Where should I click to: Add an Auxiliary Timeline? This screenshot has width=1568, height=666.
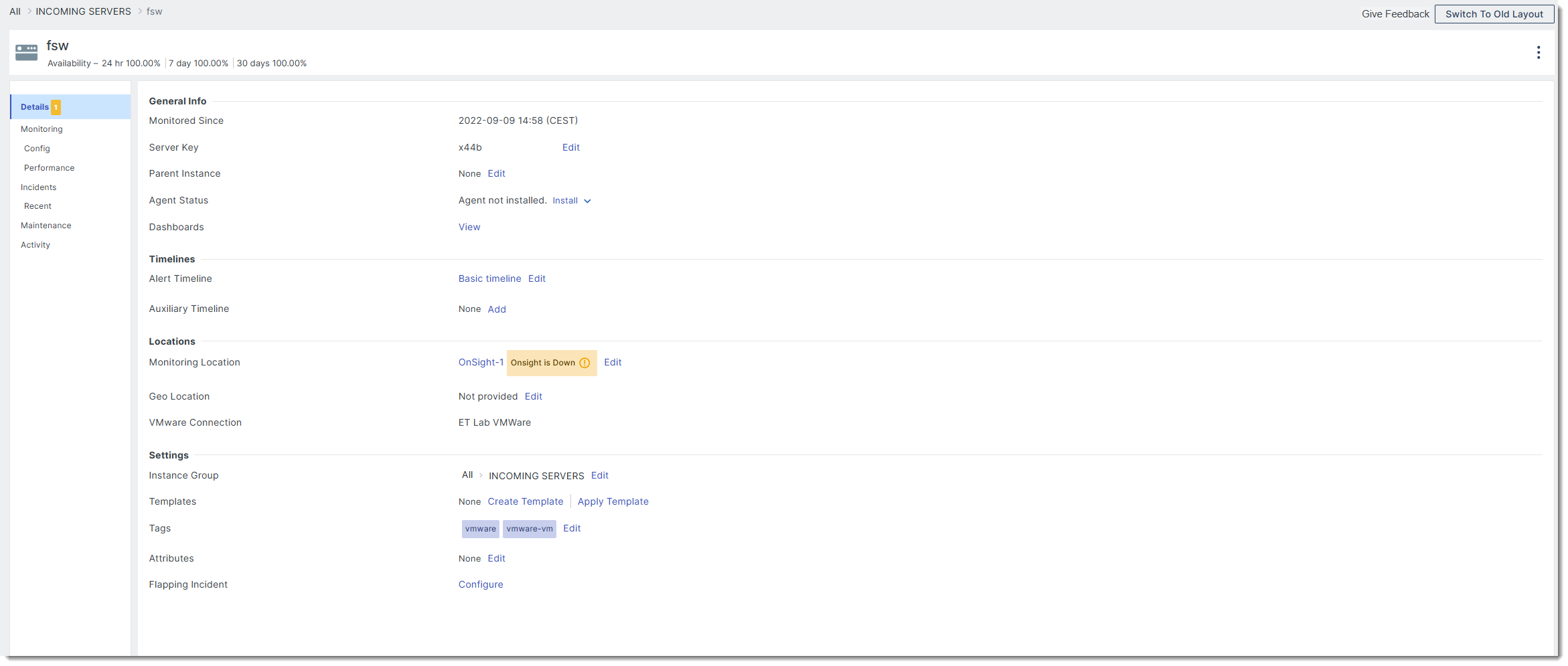tap(497, 309)
